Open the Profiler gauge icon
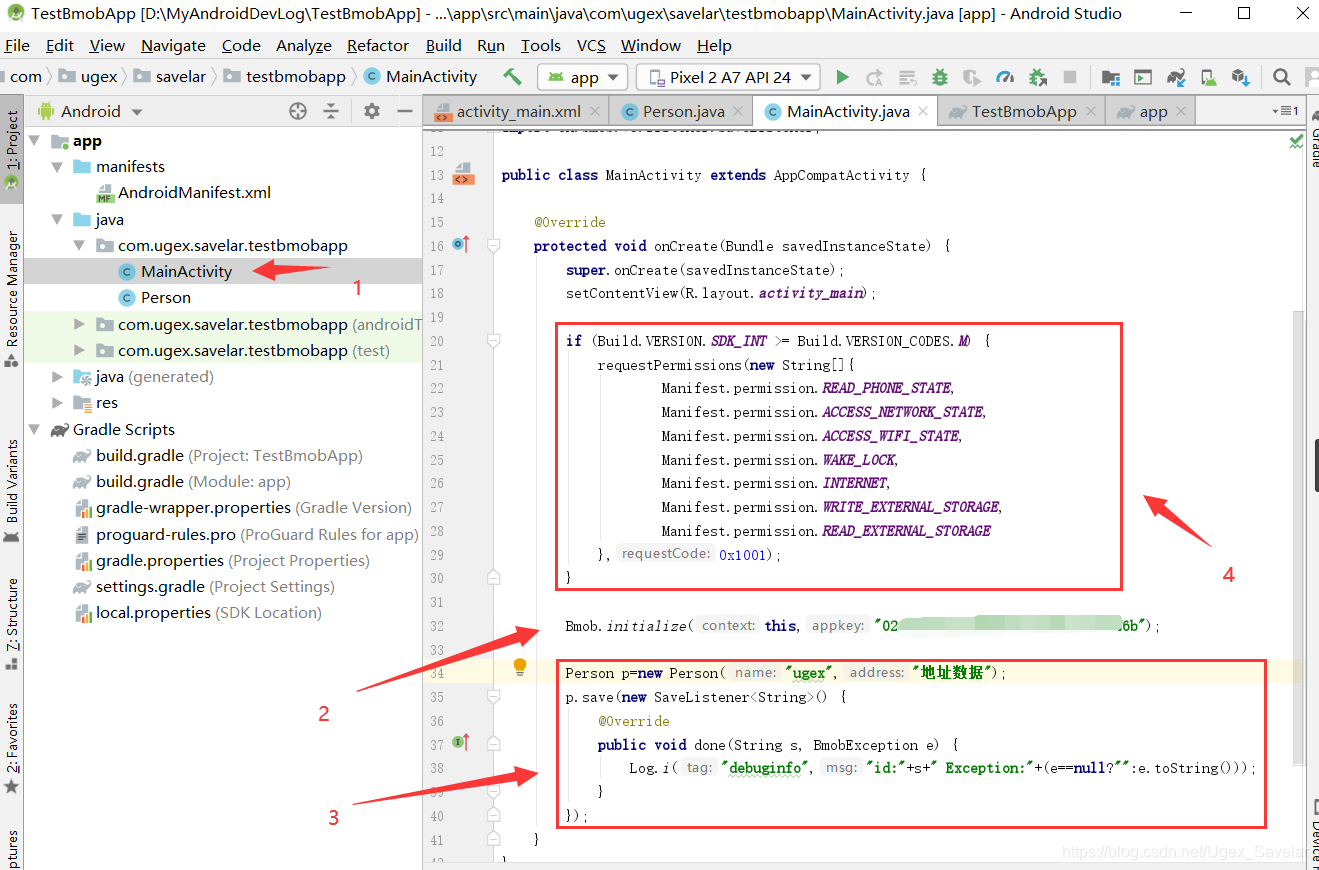The height and width of the screenshot is (870, 1319). 1005,77
